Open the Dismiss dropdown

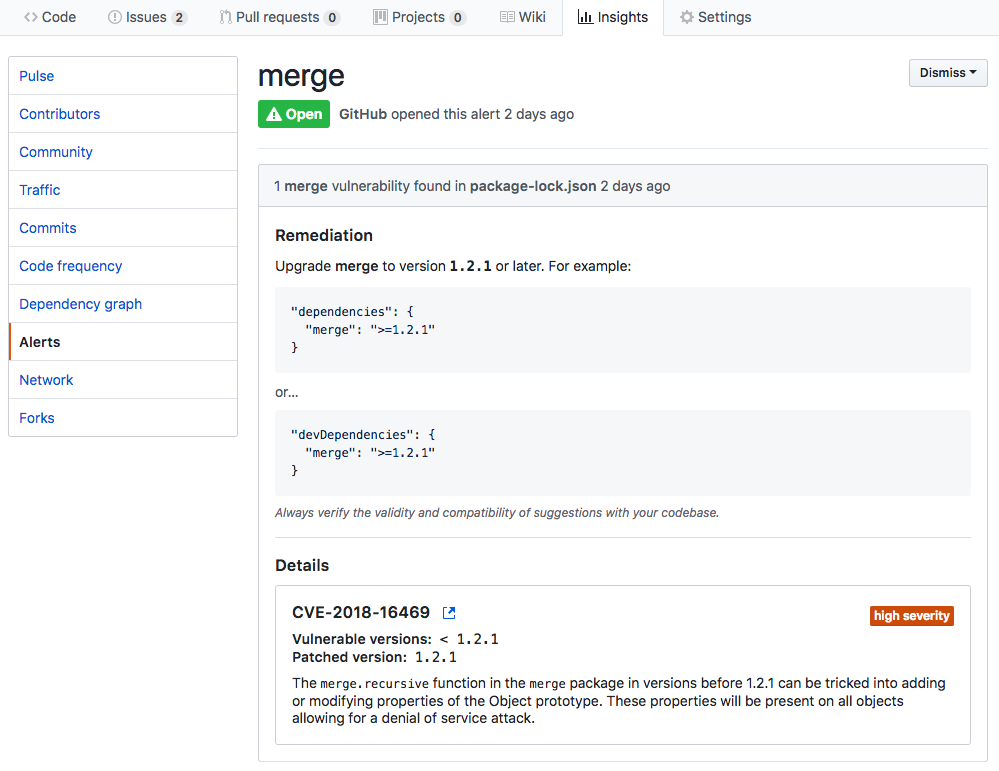948,73
